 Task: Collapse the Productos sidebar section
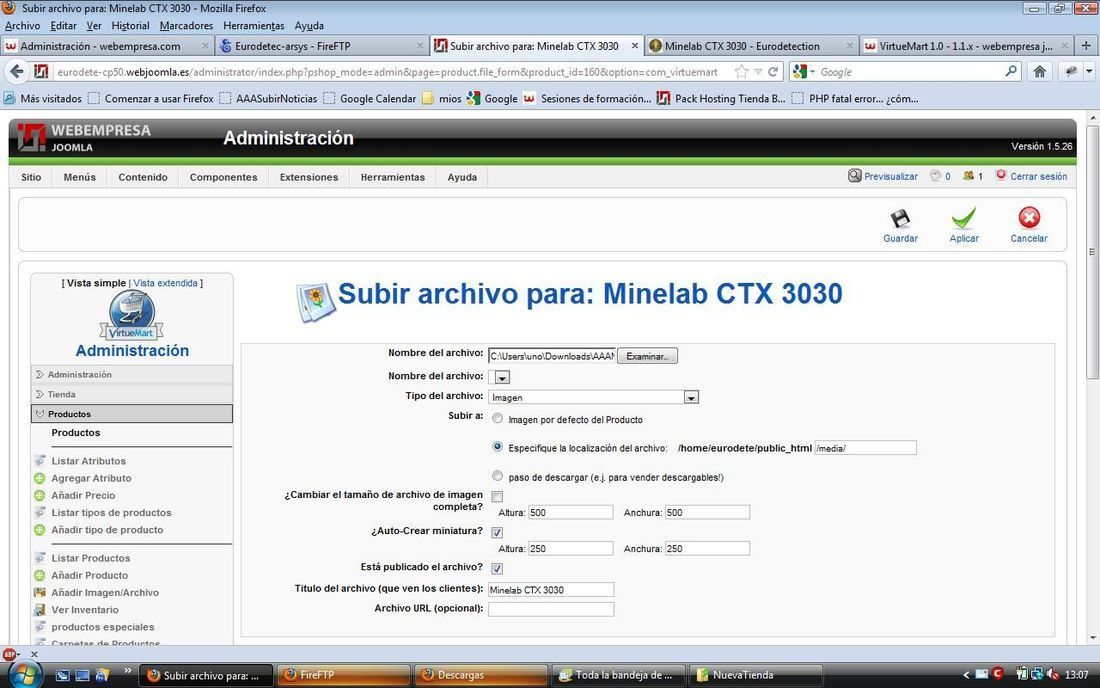pos(132,414)
